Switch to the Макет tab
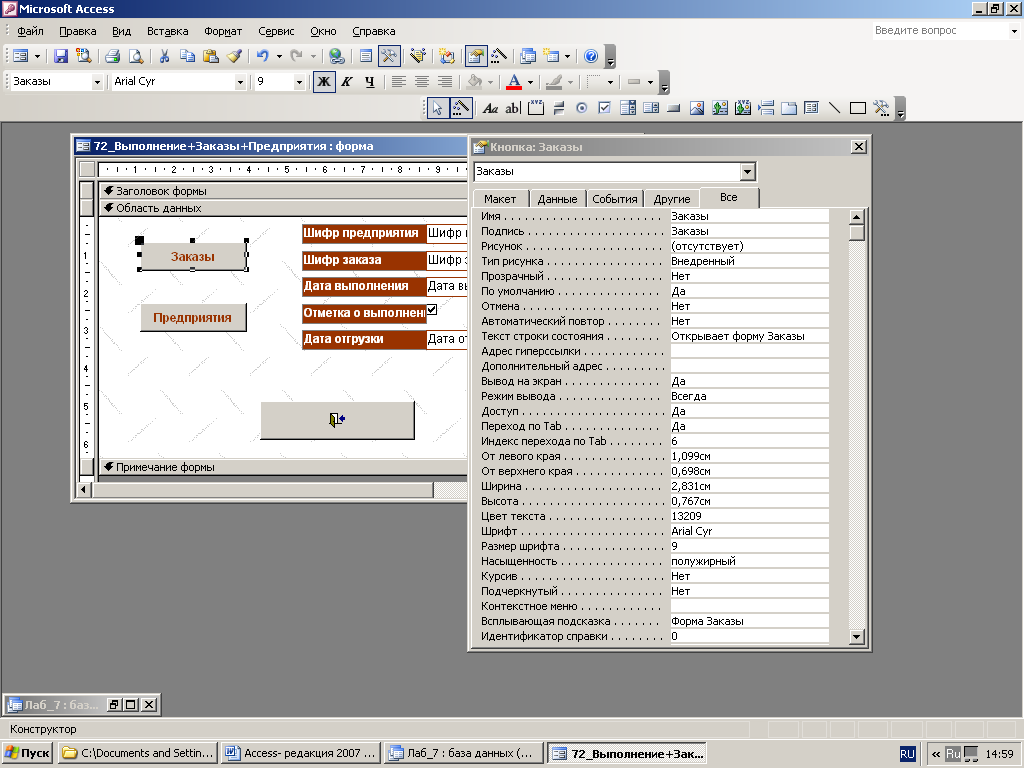 (500, 199)
